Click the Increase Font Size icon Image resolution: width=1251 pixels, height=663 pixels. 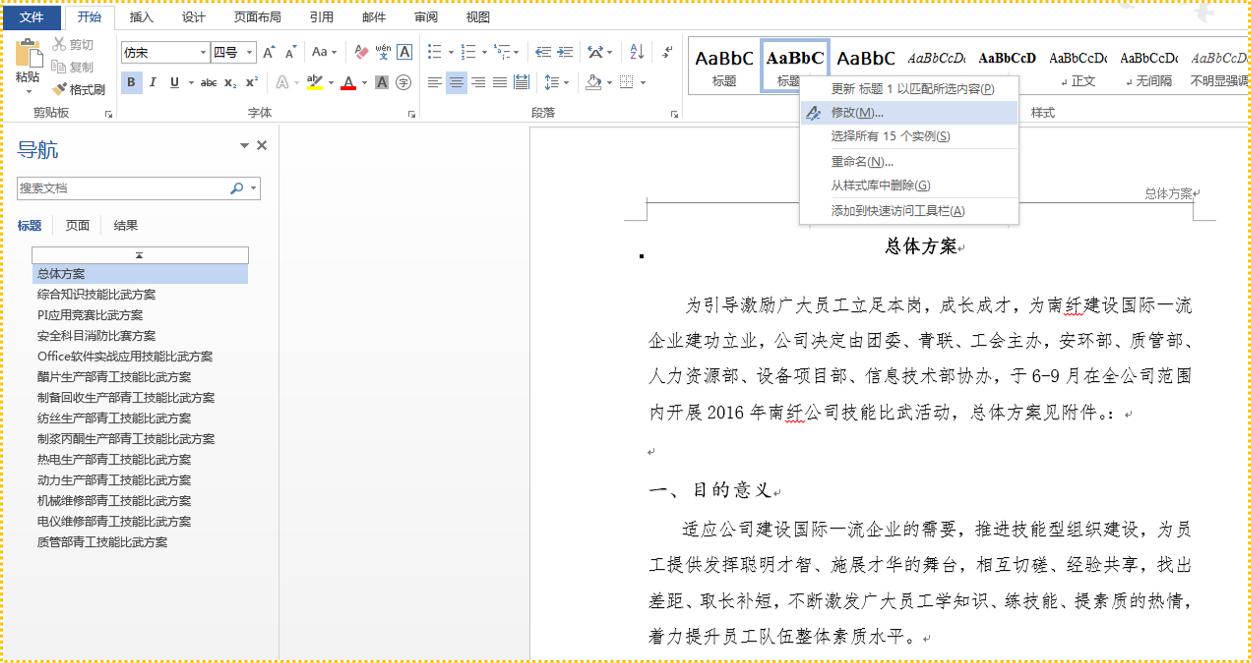click(269, 52)
